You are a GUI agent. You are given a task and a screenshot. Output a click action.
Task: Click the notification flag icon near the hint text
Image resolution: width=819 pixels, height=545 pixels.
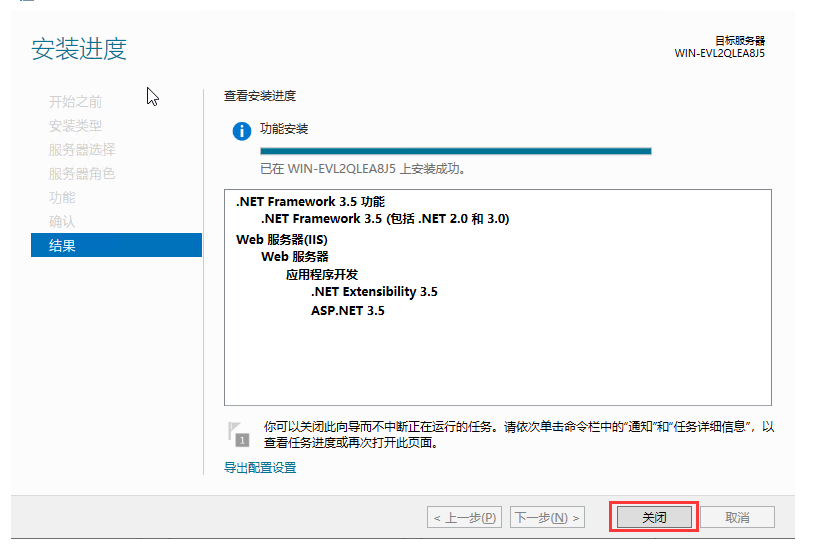point(238,432)
